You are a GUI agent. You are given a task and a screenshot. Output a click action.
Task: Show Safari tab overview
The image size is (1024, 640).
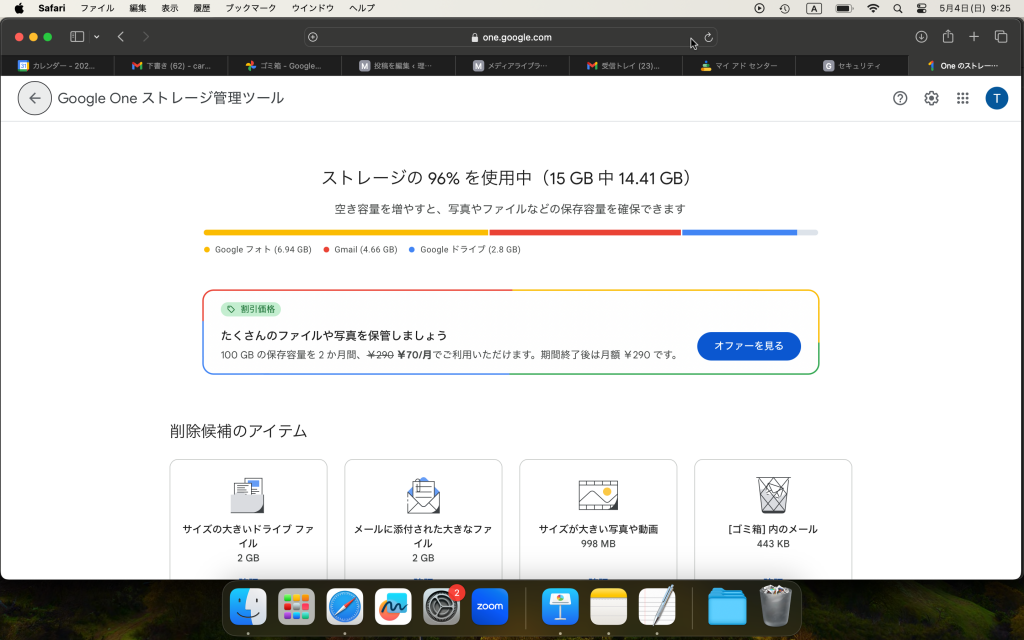(x=1000, y=37)
